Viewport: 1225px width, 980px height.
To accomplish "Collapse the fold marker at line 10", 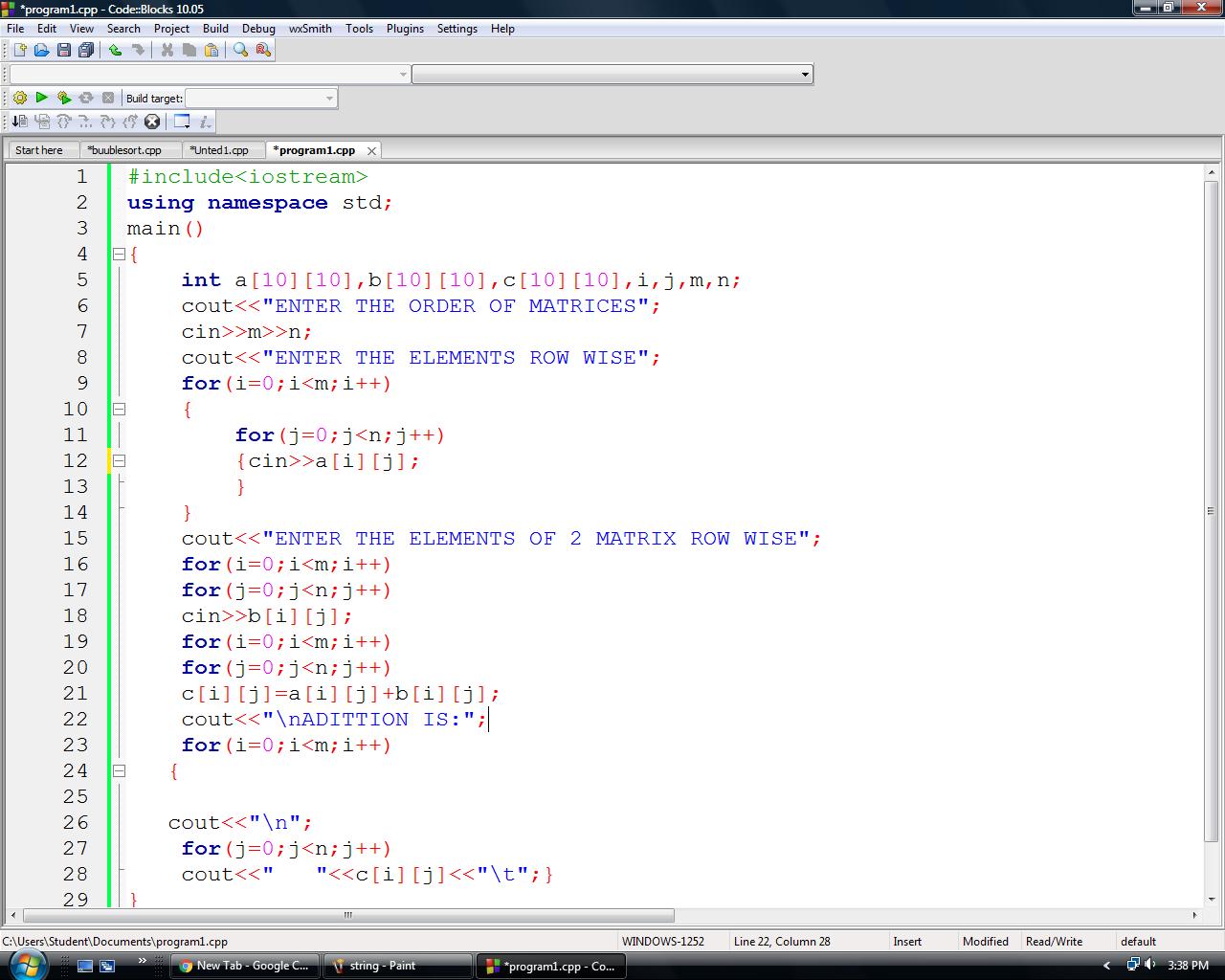I will coord(118,409).
